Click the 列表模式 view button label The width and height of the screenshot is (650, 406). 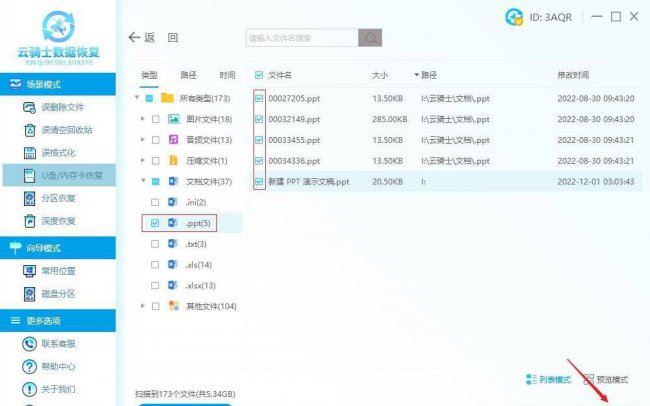555,379
